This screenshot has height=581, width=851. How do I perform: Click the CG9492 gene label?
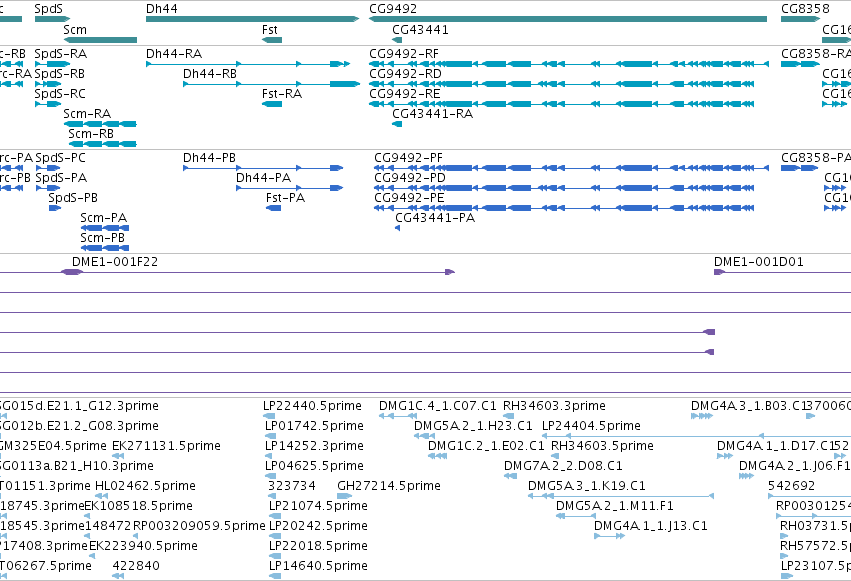pos(393,9)
